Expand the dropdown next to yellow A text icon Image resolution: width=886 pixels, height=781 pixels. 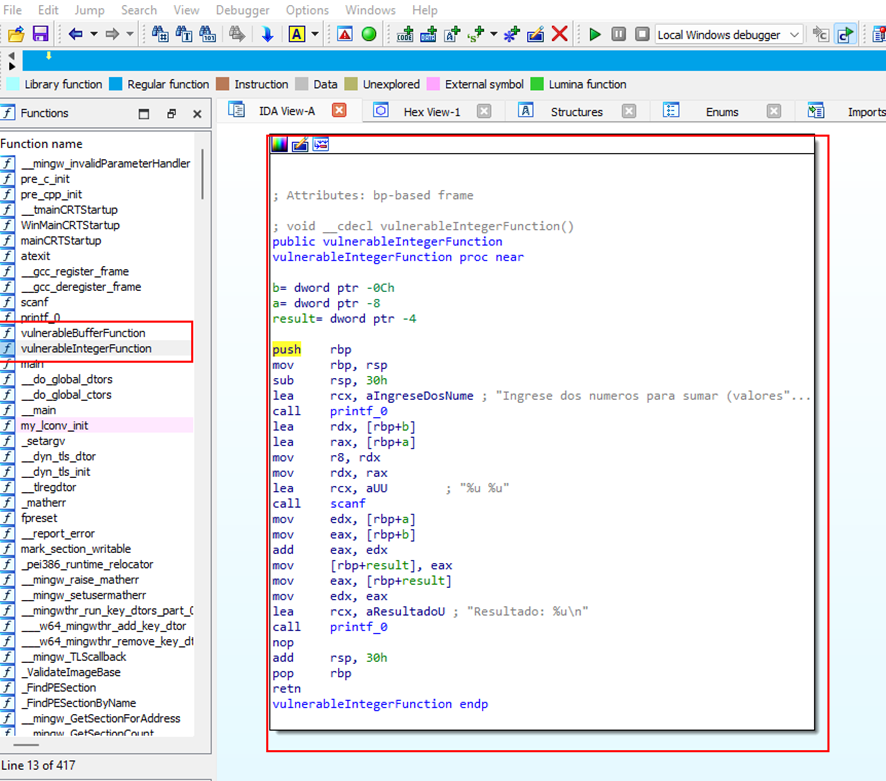pos(315,34)
